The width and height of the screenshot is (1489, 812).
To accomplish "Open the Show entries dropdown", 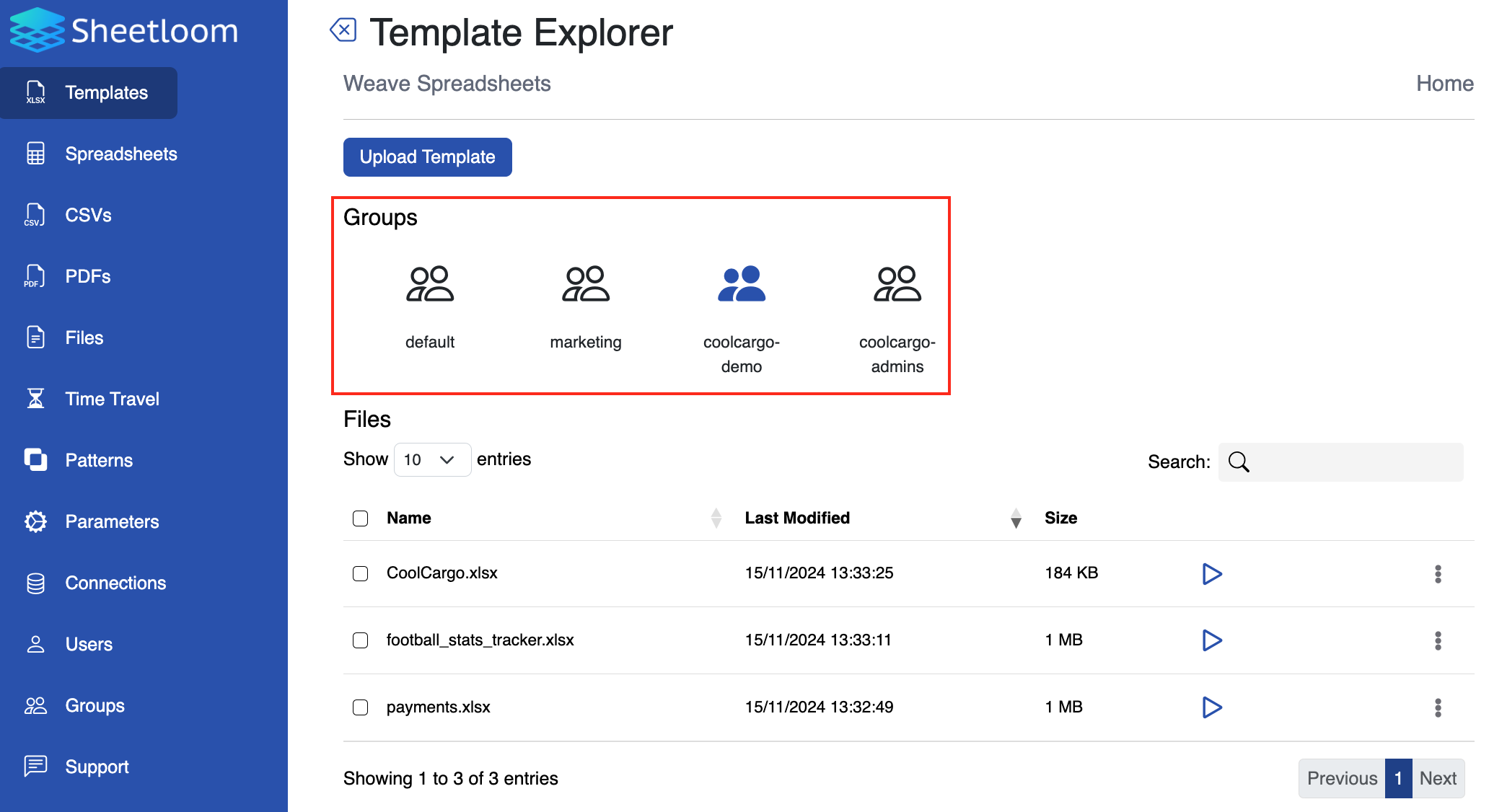I will coord(431,459).
